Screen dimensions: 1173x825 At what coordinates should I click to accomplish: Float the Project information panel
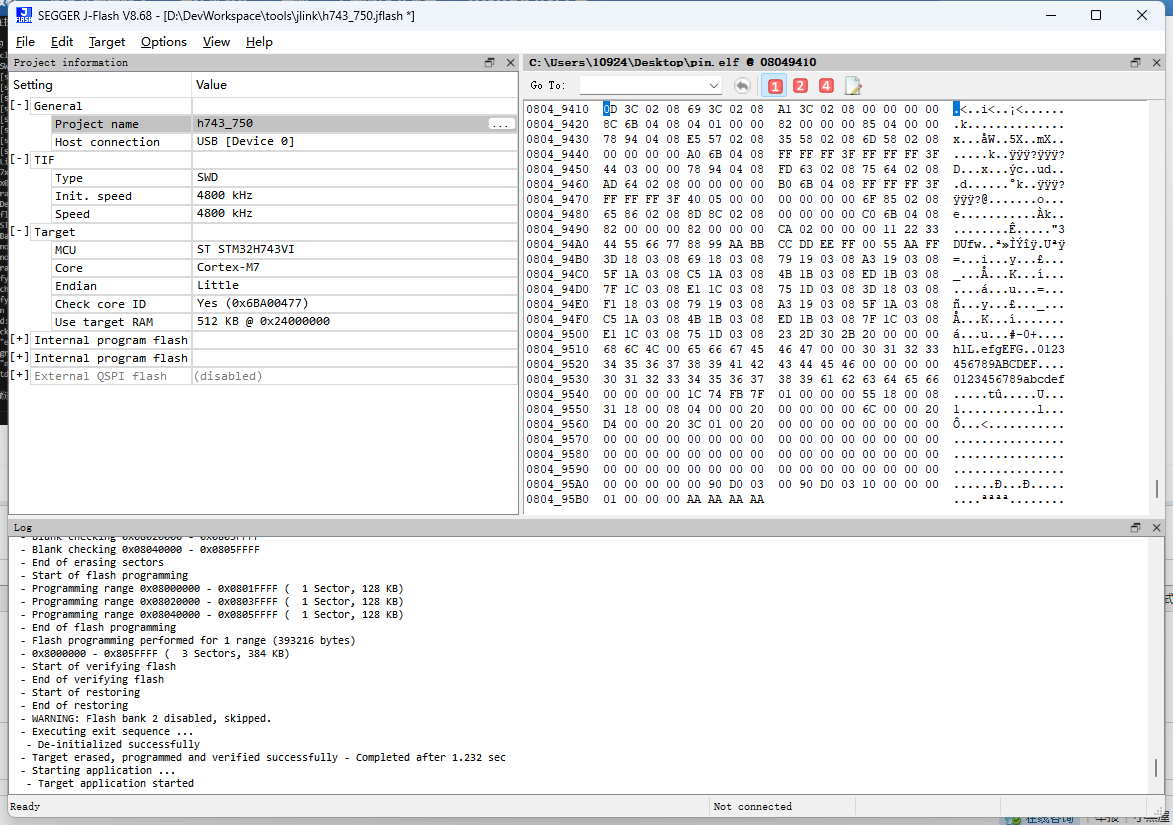[489, 62]
